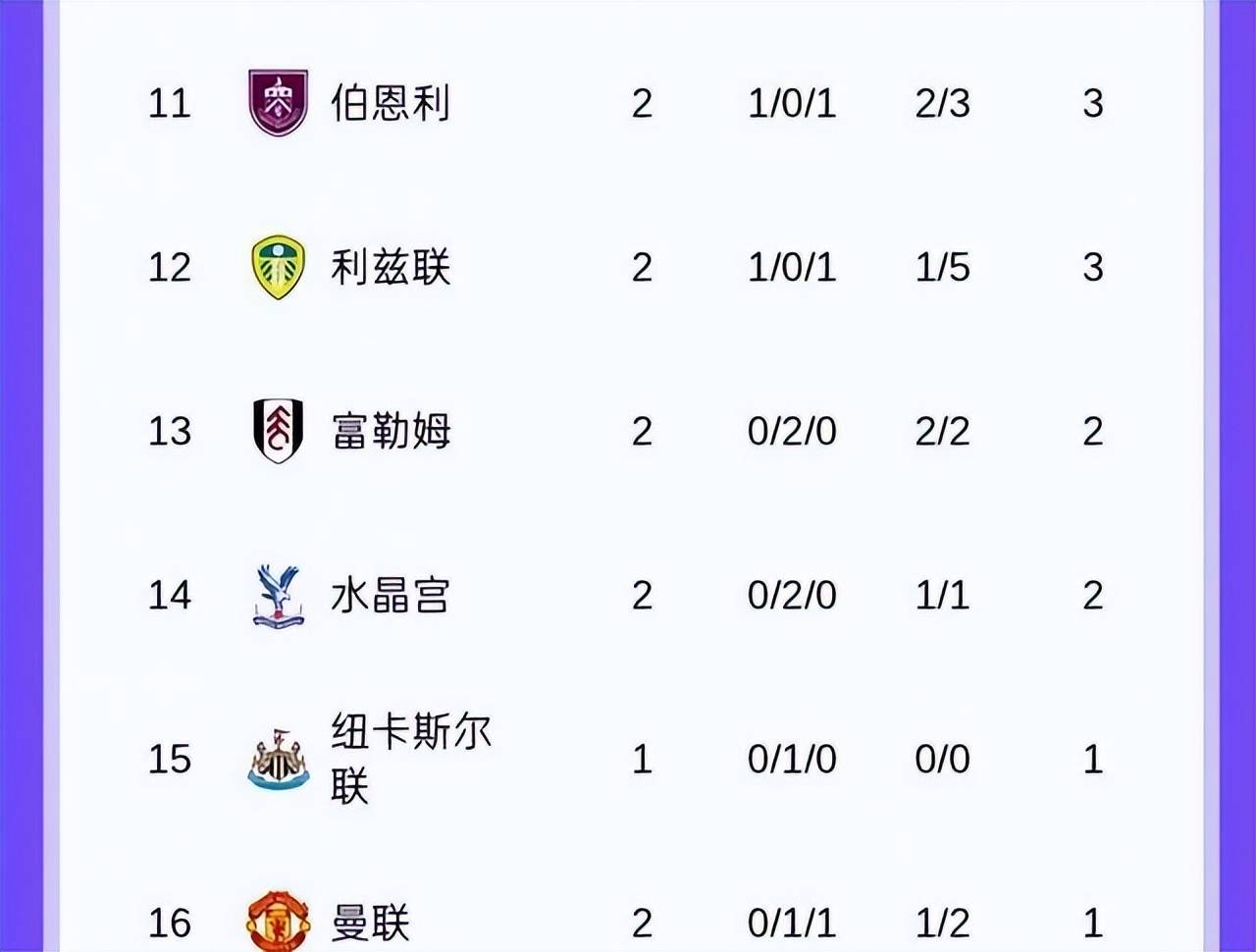Select the 富勒姆 team name
1256x952 pixels.
click(391, 431)
